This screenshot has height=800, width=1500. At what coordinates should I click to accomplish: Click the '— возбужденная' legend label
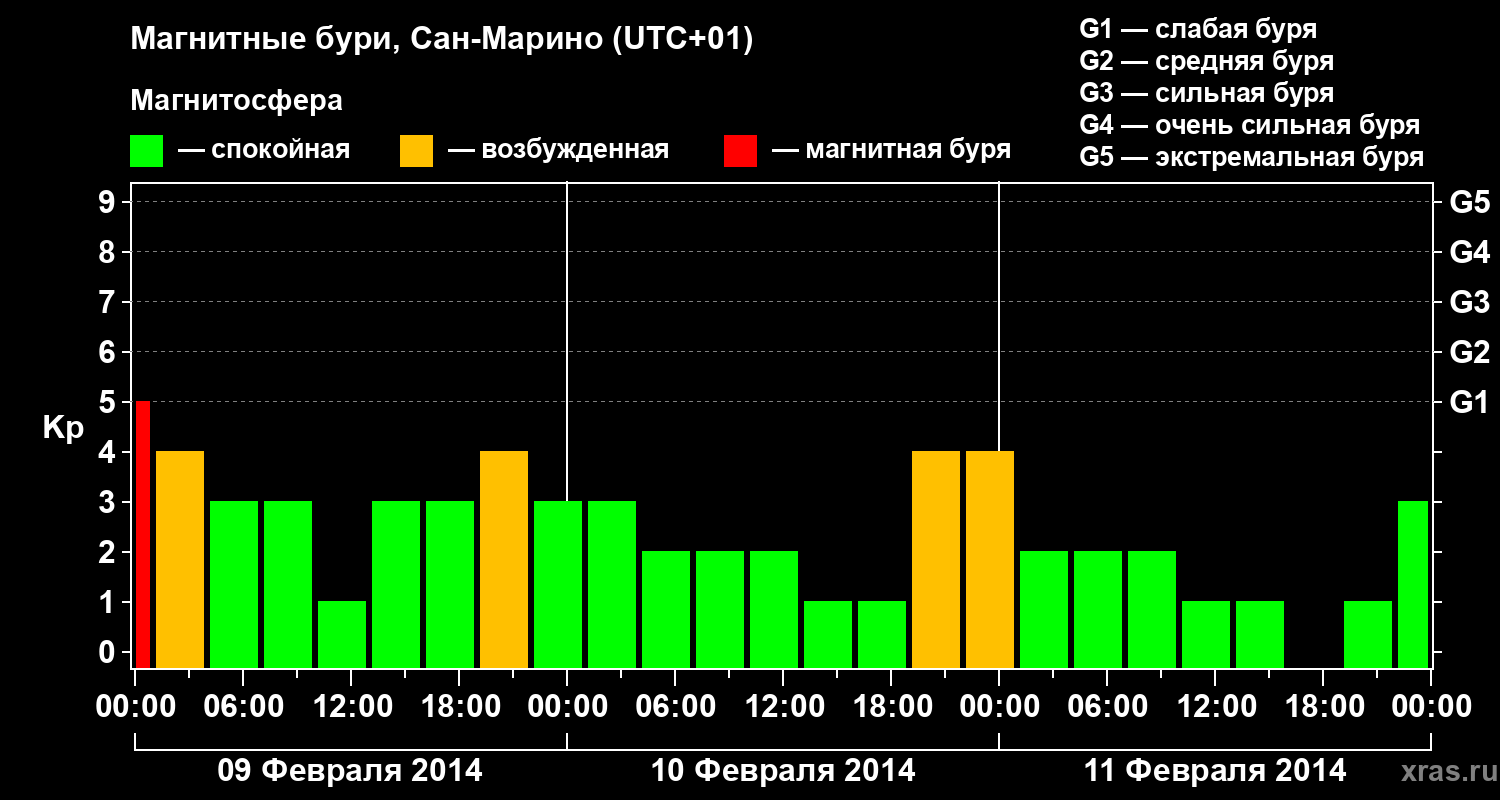pyautogui.click(x=558, y=151)
